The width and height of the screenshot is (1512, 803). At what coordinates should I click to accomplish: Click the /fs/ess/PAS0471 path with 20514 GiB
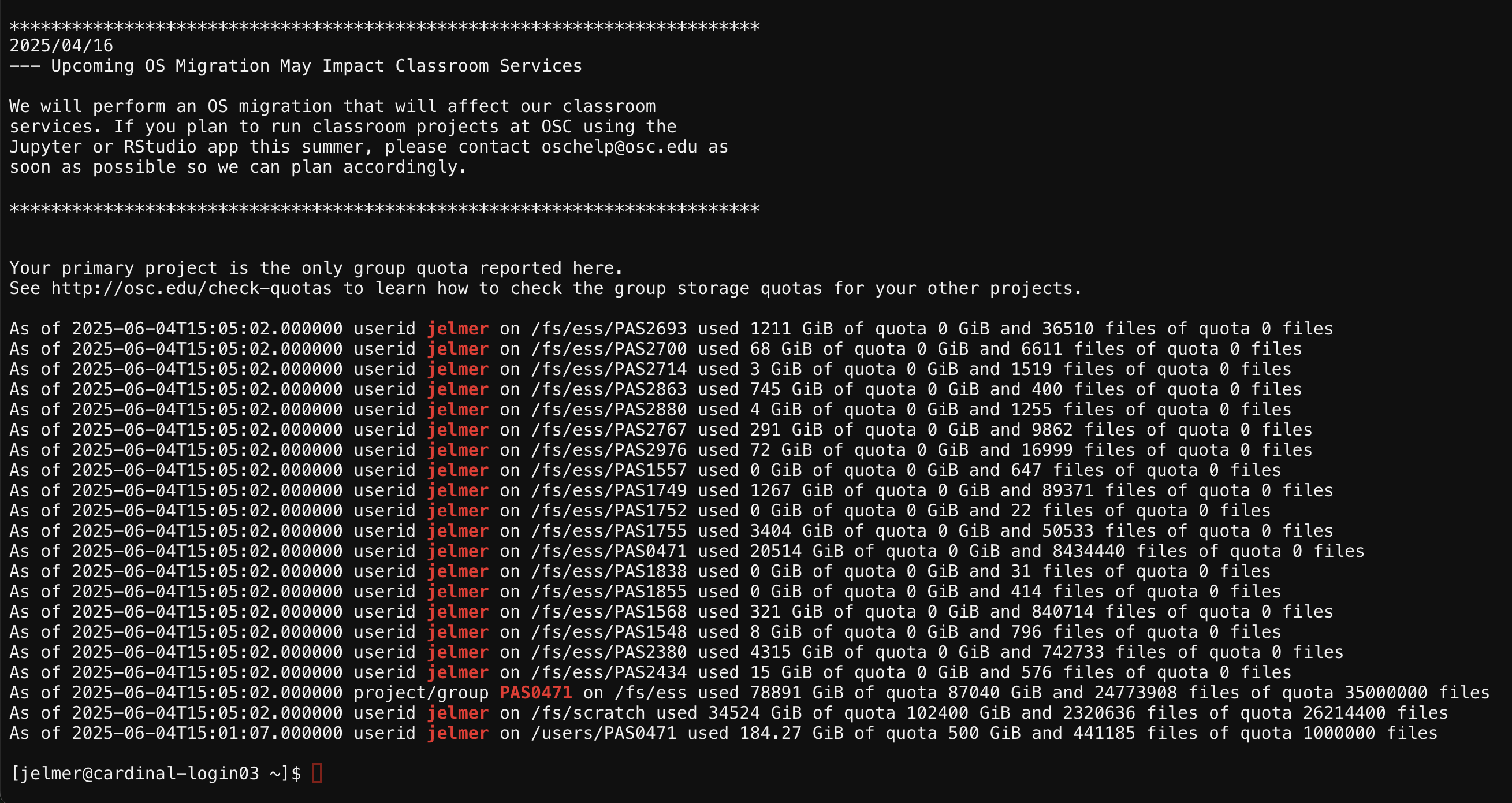(609, 551)
